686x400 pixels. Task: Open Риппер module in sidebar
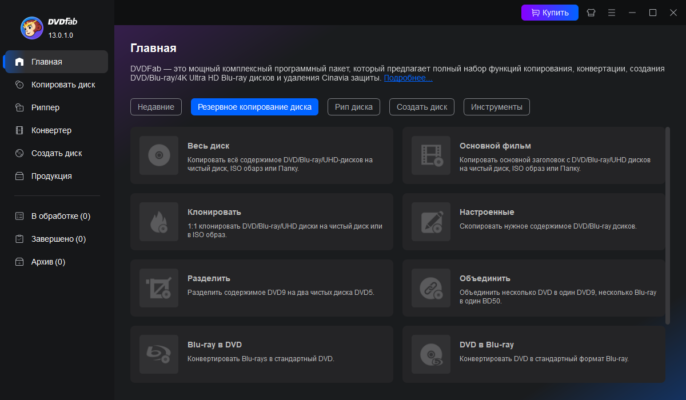point(56,107)
